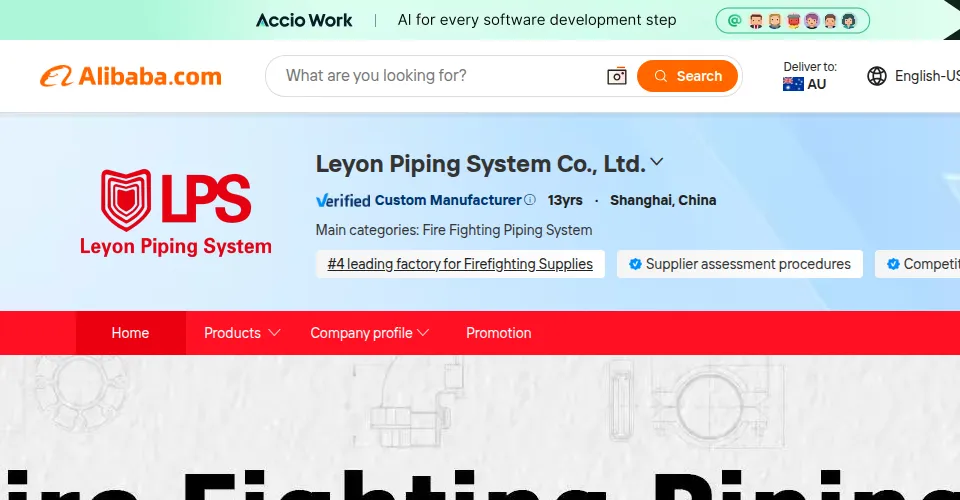This screenshot has height=500, width=960.
Task: Expand the Company profile menu
Action: click(x=369, y=333)
